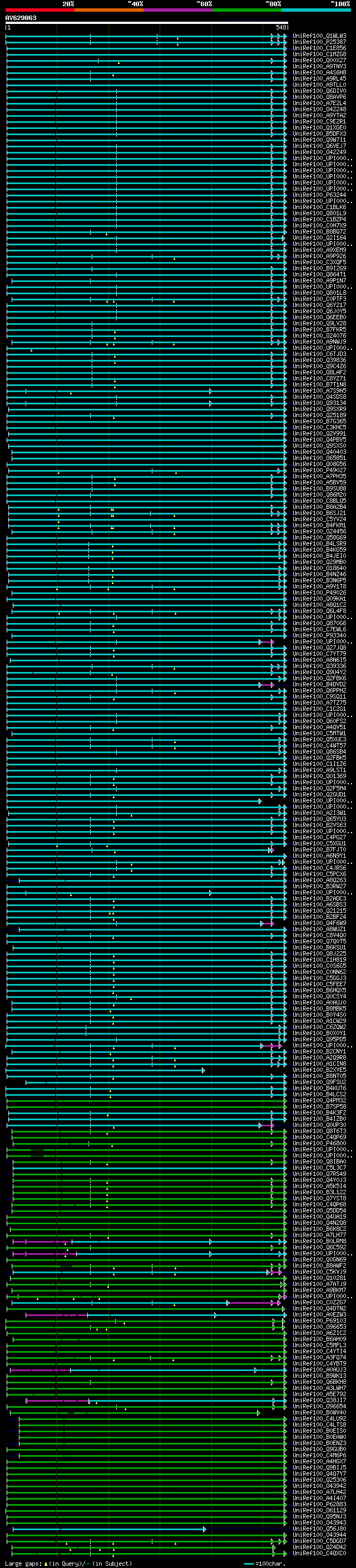Image resolution: width=356 pixels, height=1568 pixels.
Task: Select UniRef100_C1BLK6 entry
Action: pyautogui.click(x=319, y=207)
